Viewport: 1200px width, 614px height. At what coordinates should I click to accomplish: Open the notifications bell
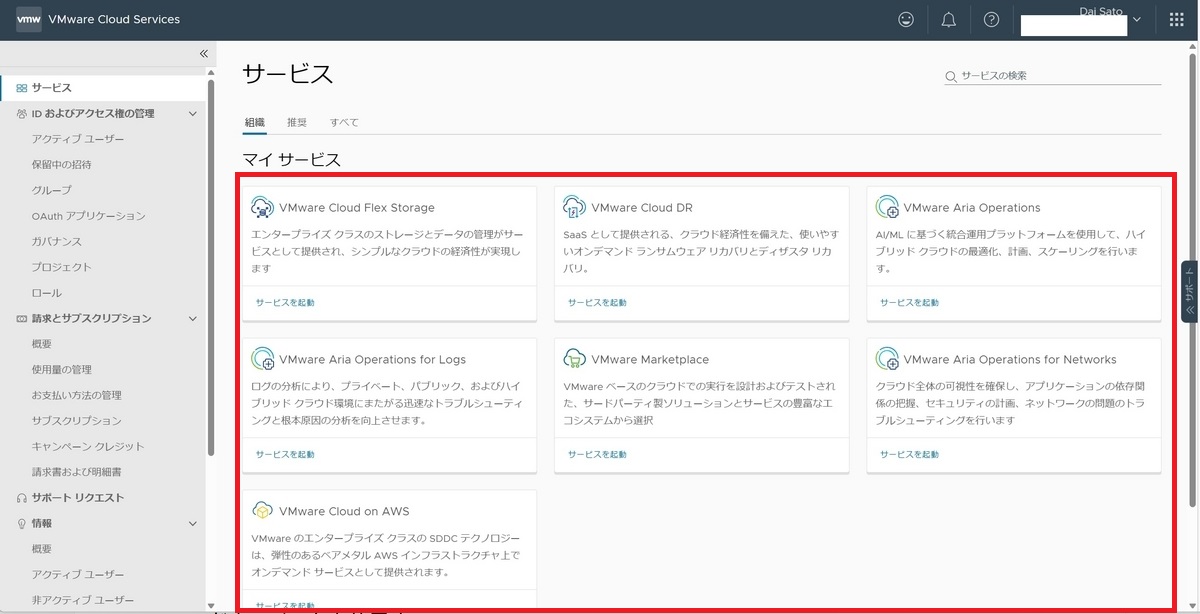pyautogui.click(x=948, y=19)
